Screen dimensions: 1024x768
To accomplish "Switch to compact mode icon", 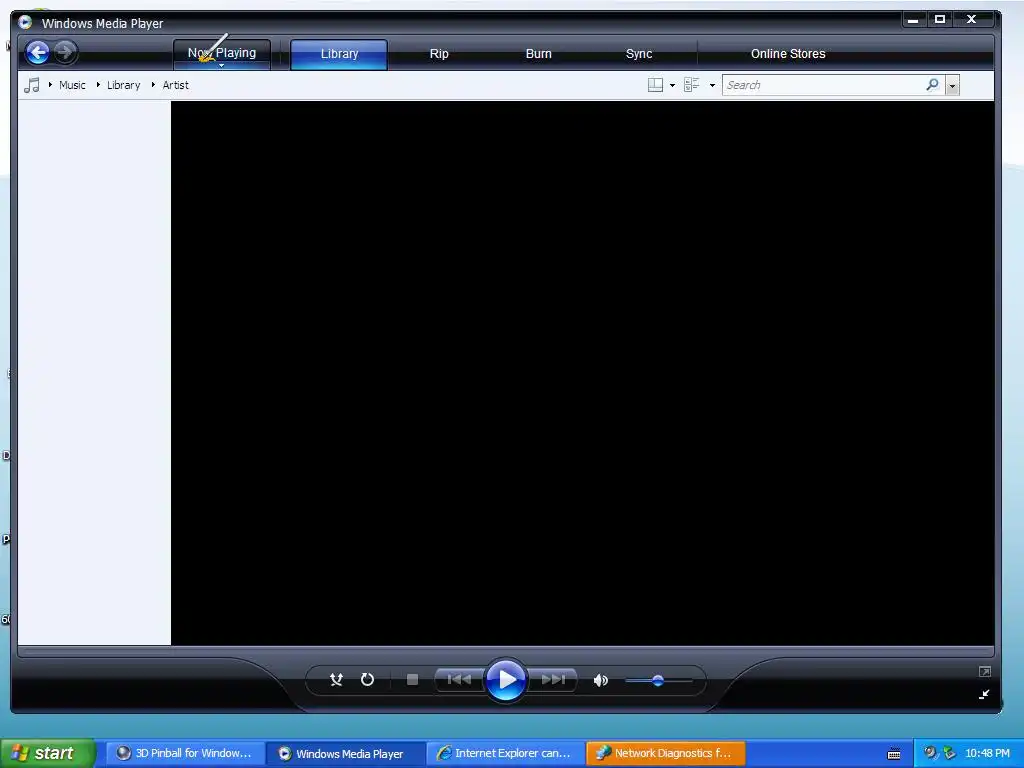I will 984,694.
